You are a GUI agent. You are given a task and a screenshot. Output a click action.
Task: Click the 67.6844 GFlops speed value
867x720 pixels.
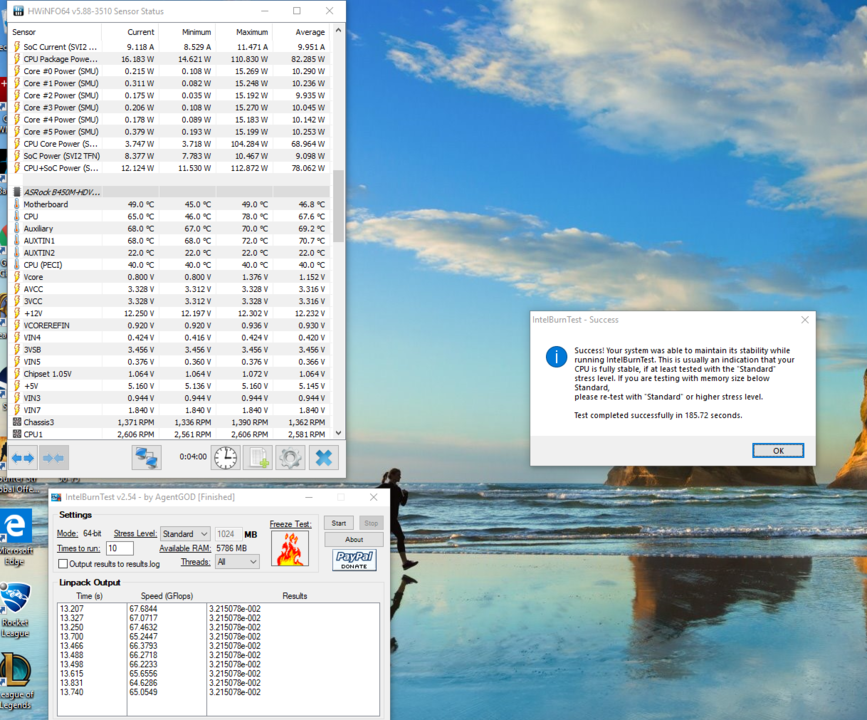point(143,609)
